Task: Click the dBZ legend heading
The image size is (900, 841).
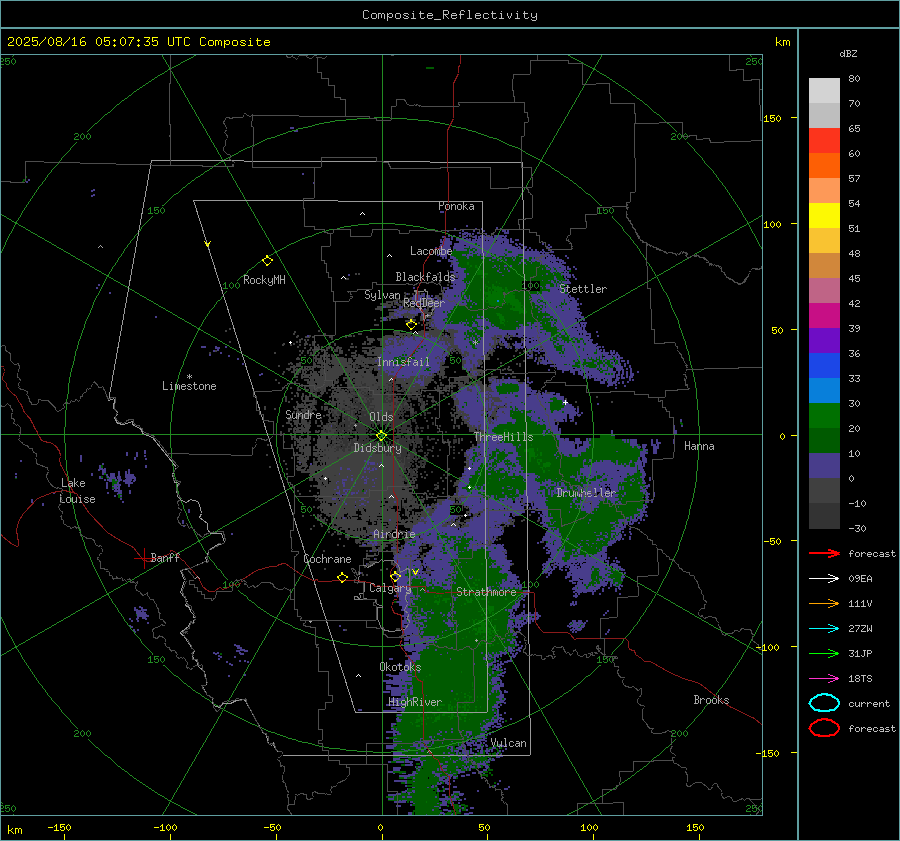Action: pos(848,53)
